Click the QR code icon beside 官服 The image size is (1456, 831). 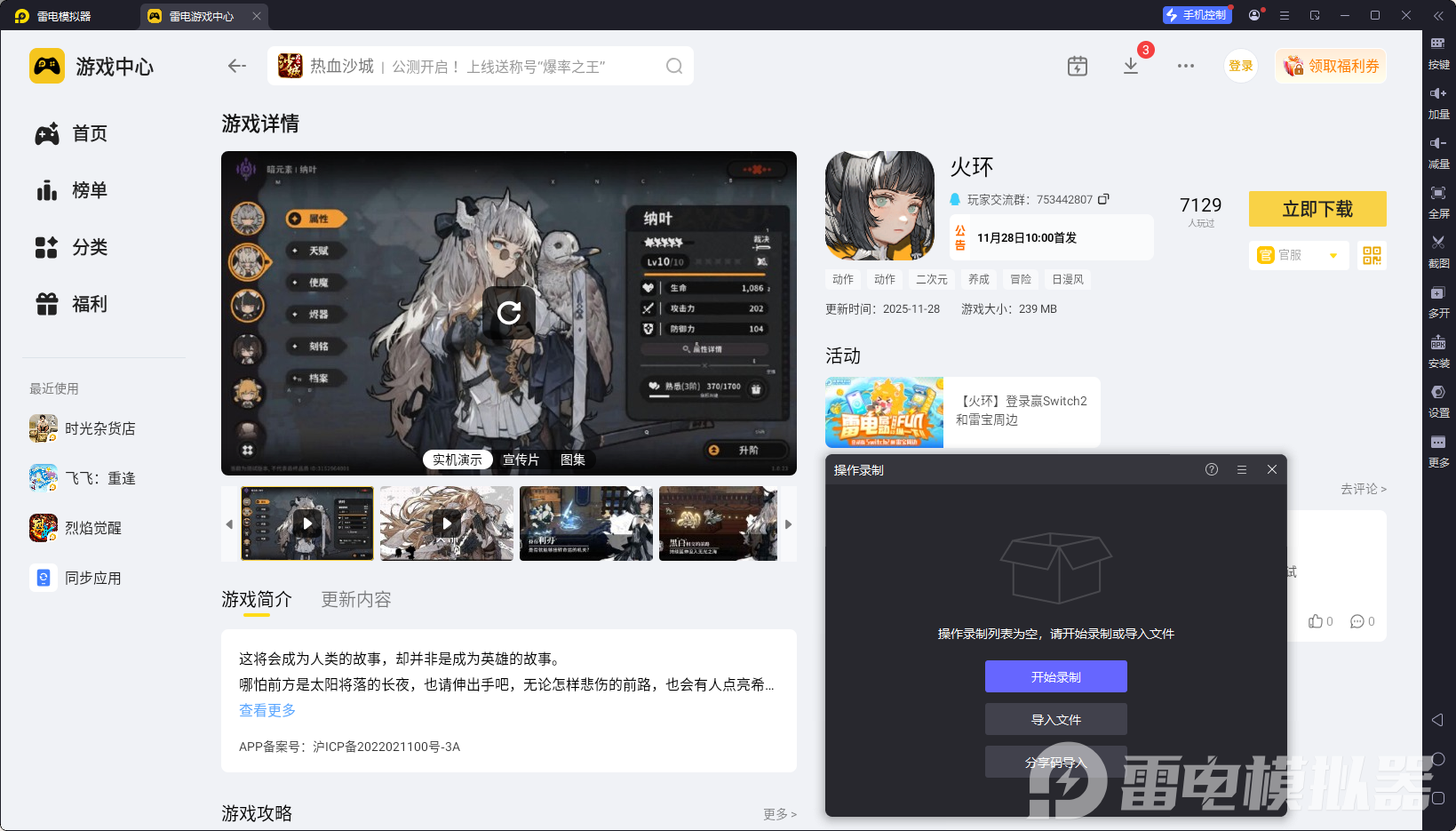coord(1372,255)
